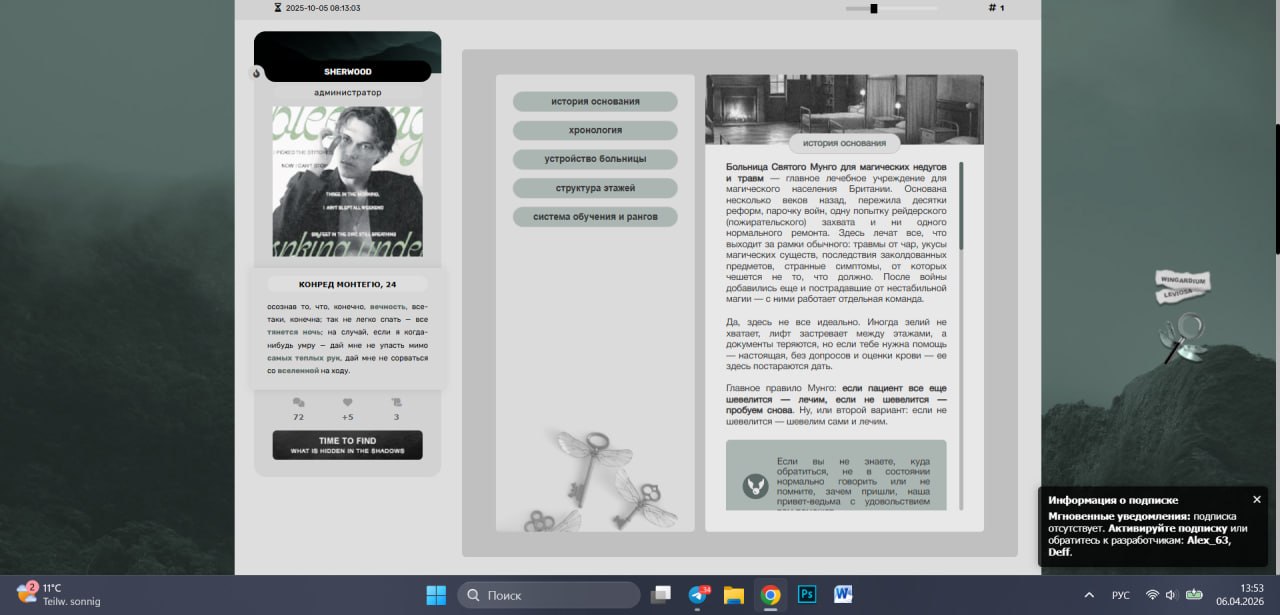This screenshot has width=1280, height=615.
Task: Click the Wingardium Leviosa magnifier icon
Action: point(1182,334)
